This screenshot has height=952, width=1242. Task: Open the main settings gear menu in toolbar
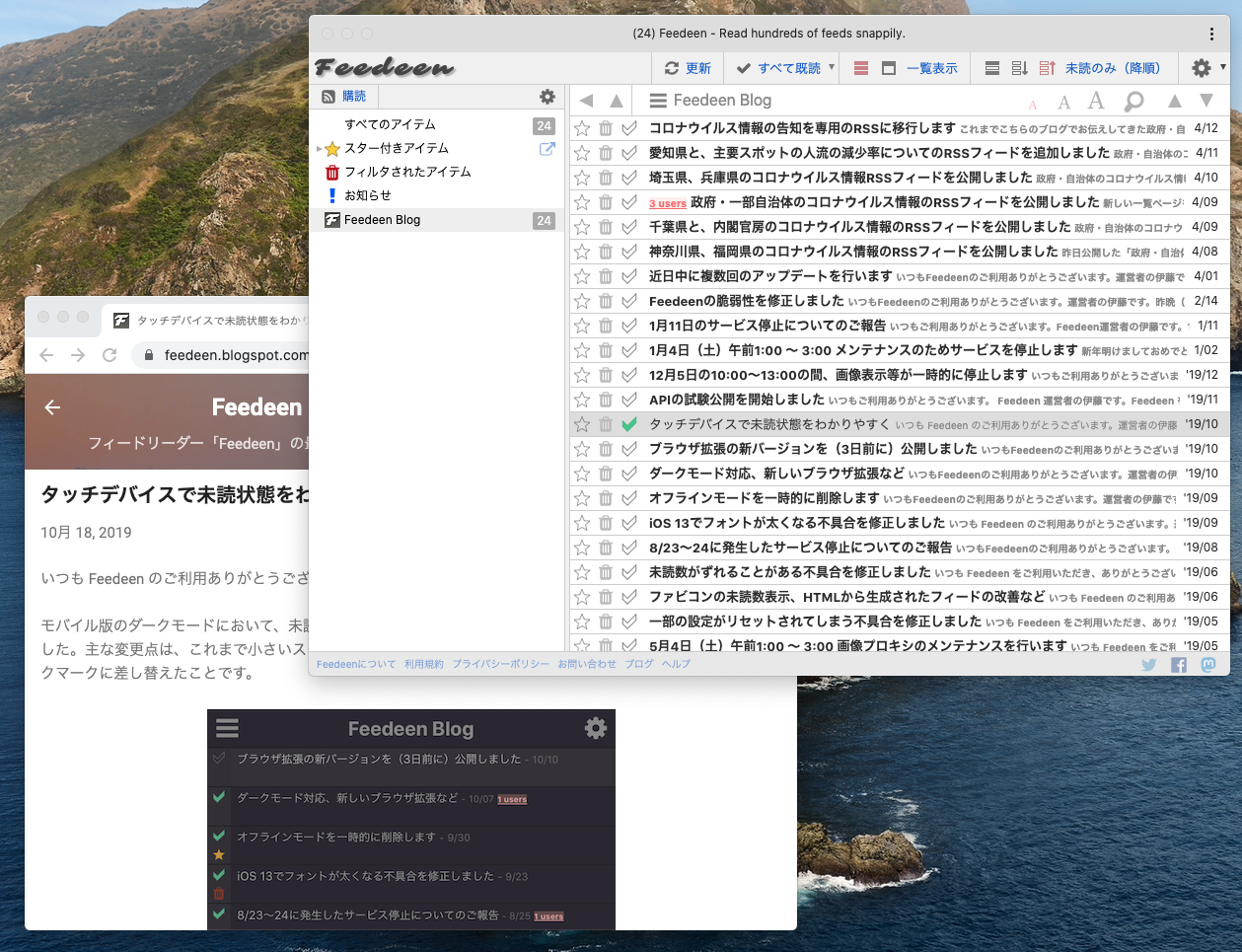[1201, 68]
